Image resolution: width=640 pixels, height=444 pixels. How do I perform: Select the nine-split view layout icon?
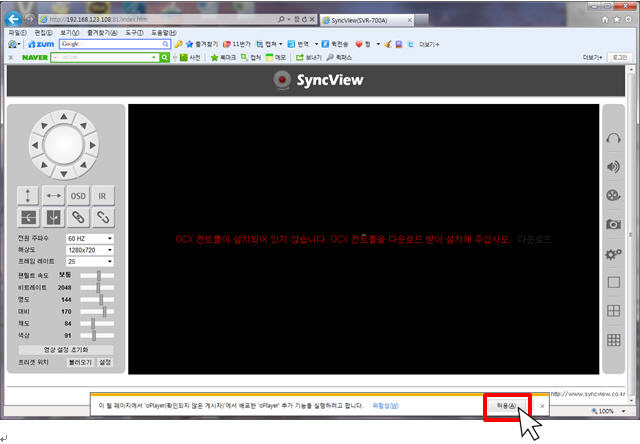[x=613, y=340]
